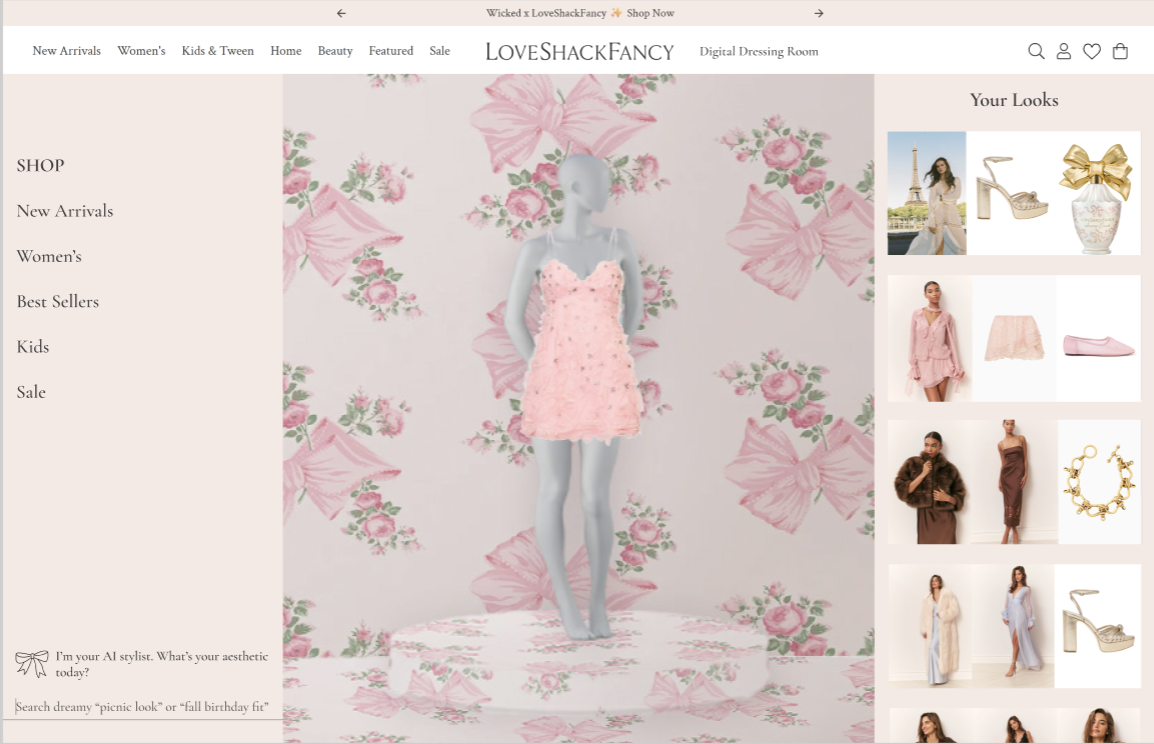Select Eiffel Tower model look thumbnail
This screenshot has height=744, width=1154.
[927, 194]
